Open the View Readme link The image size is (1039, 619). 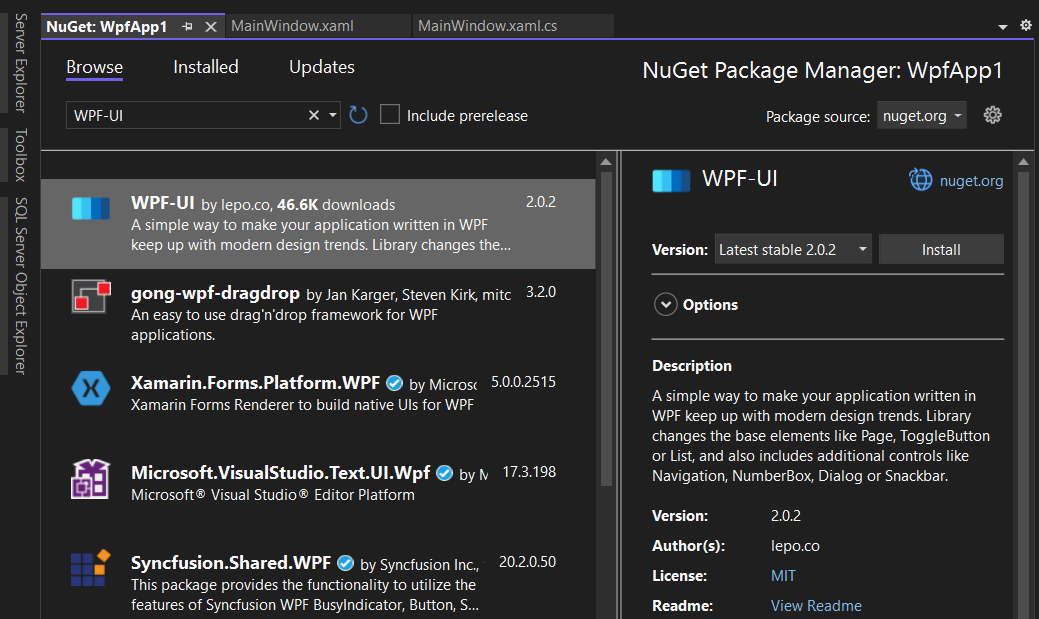tap(815, 606)
